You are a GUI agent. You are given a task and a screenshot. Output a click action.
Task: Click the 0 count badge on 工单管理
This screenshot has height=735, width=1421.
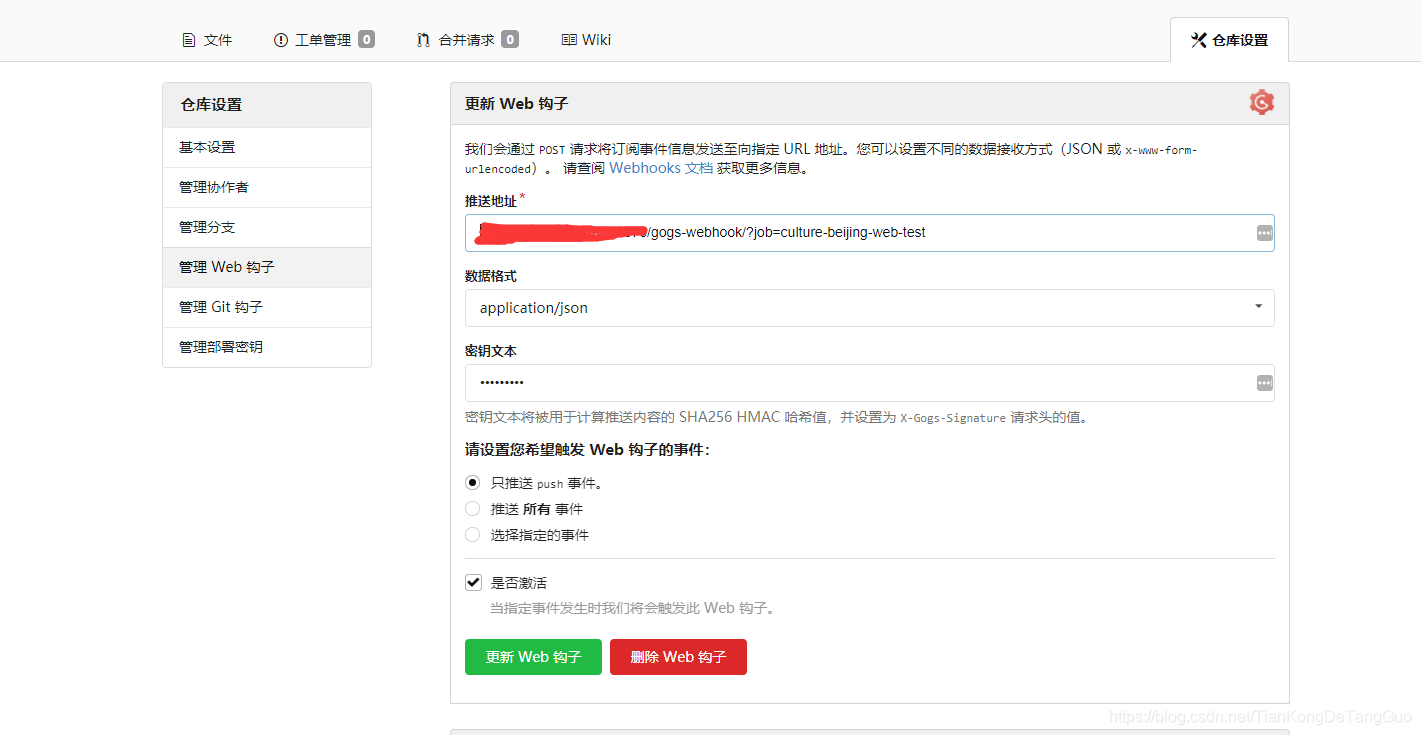tap(366, 40)
